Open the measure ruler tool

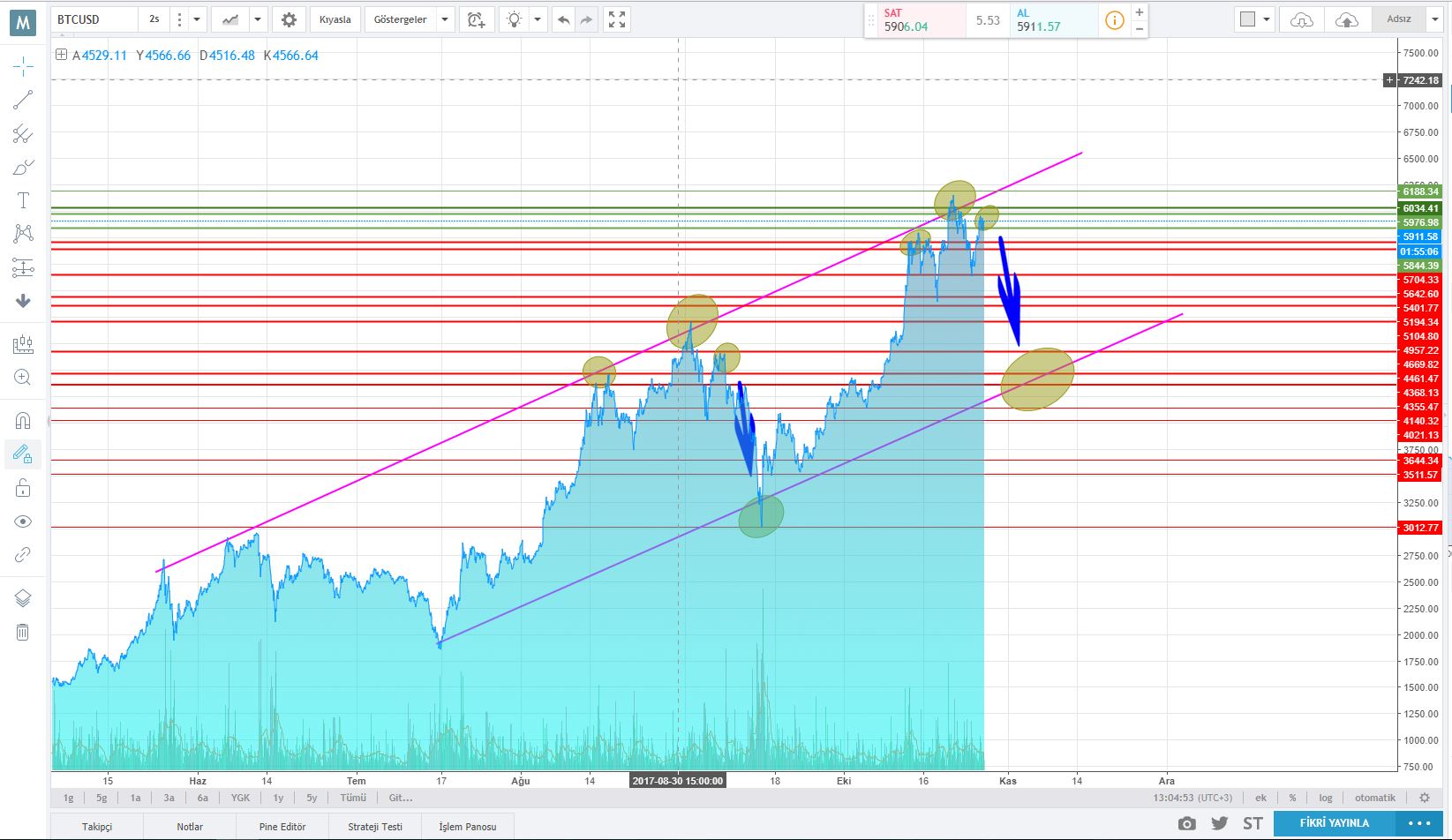click(x=23, y=345)
